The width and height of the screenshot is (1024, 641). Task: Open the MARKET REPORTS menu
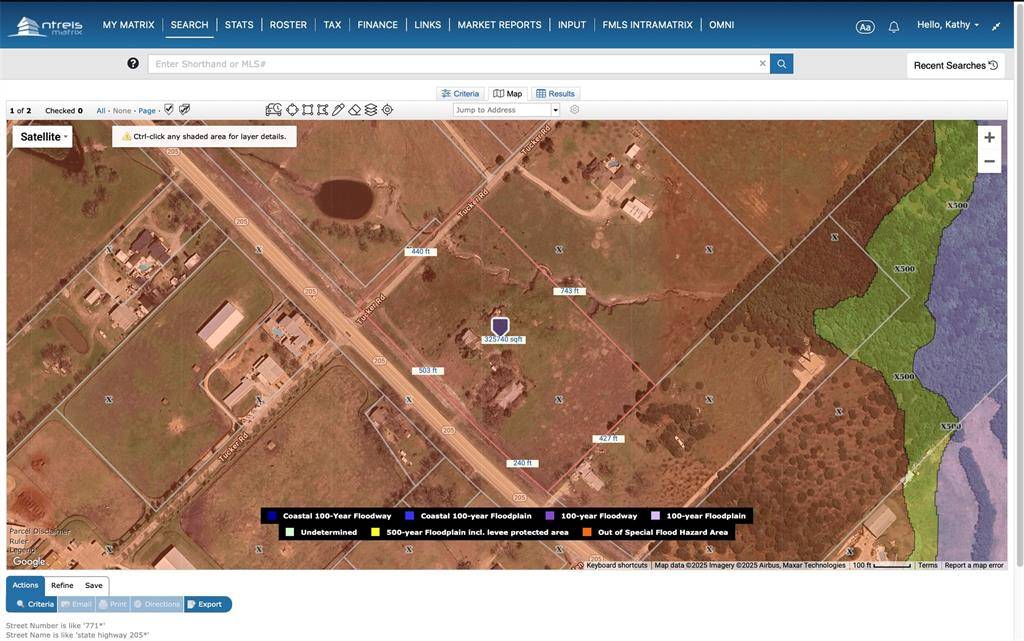[x=499, y=24]
